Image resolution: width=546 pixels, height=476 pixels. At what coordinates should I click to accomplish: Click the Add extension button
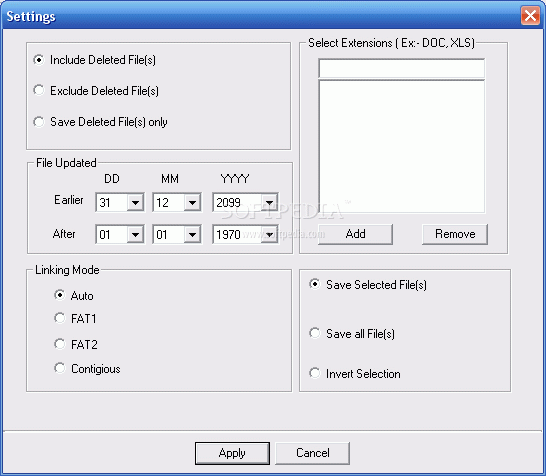[x=356, y=234]
